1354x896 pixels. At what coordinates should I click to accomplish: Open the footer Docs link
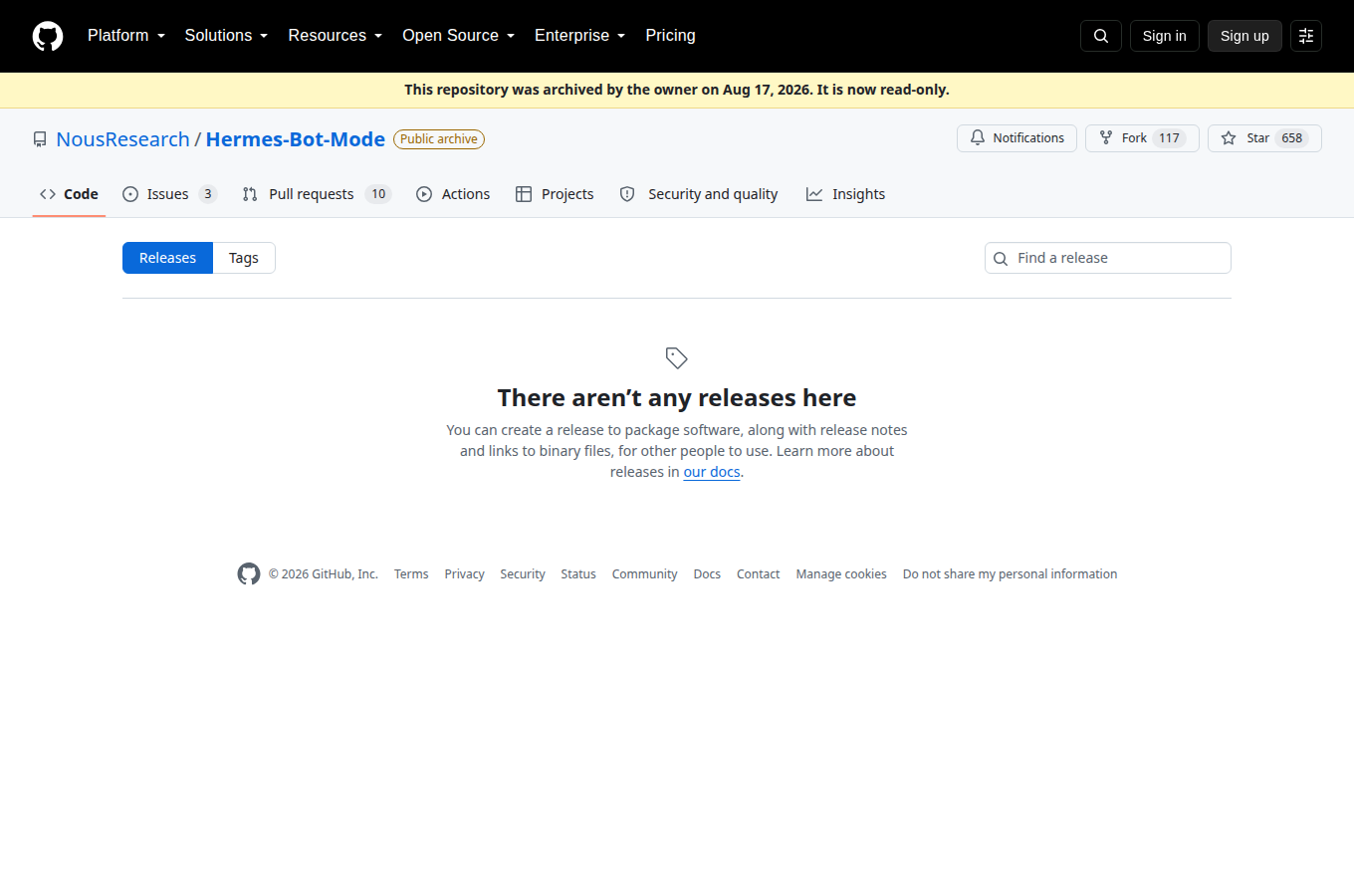coord(707,574)
